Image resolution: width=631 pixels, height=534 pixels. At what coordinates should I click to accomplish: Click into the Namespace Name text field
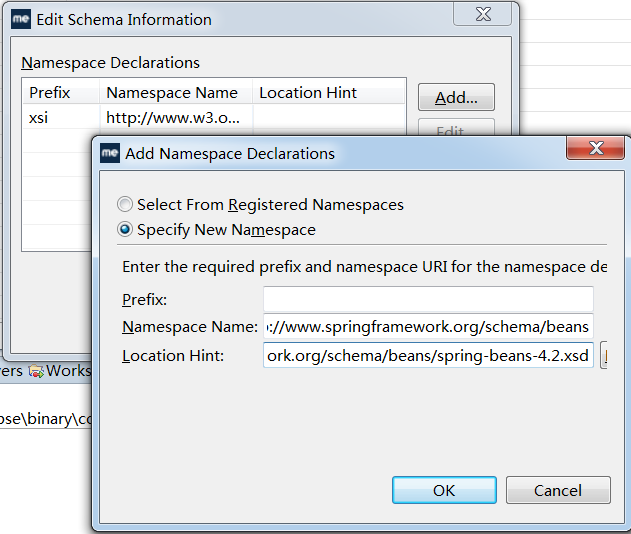coord(428,327)
